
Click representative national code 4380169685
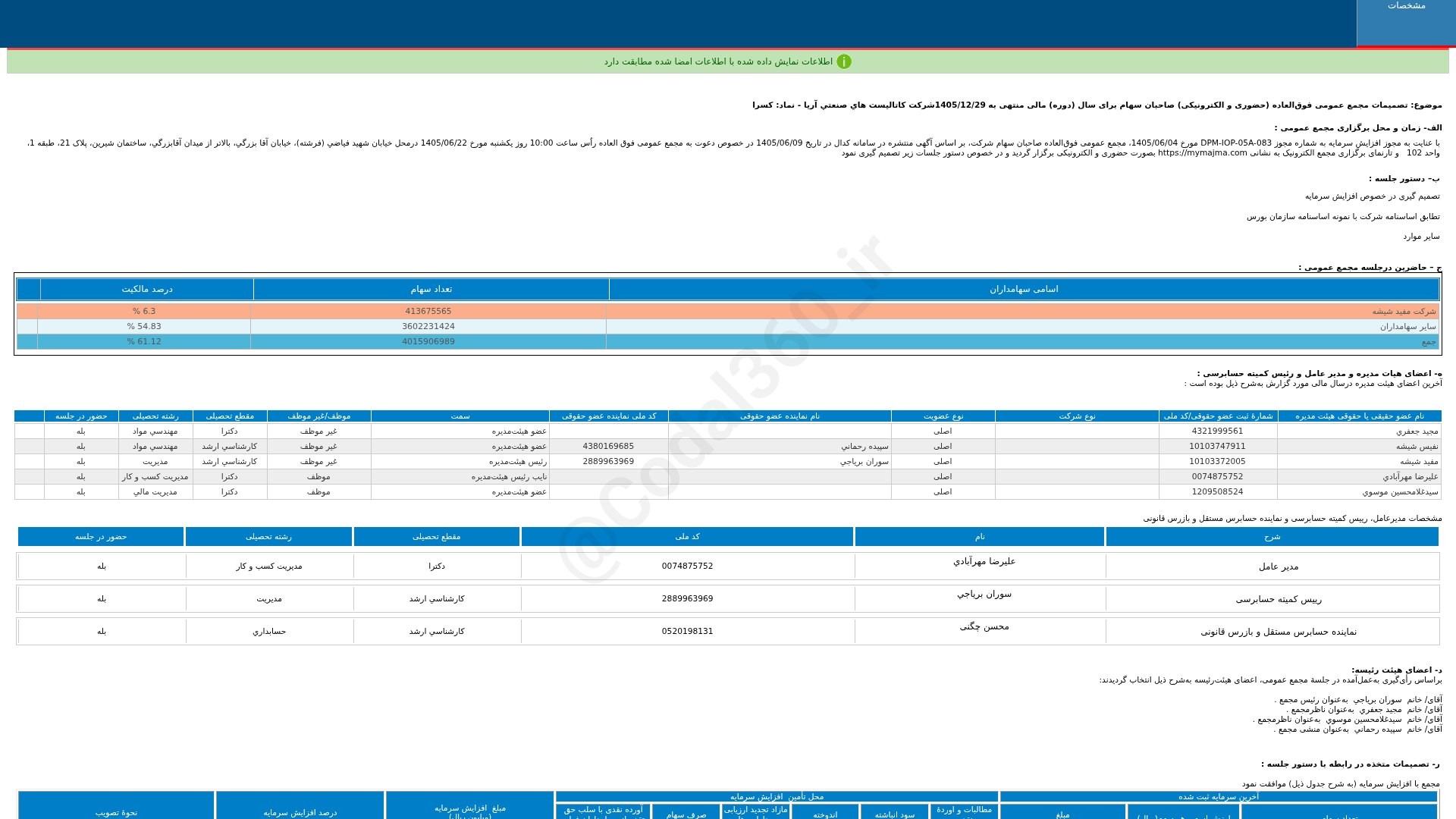coord(608,447)
